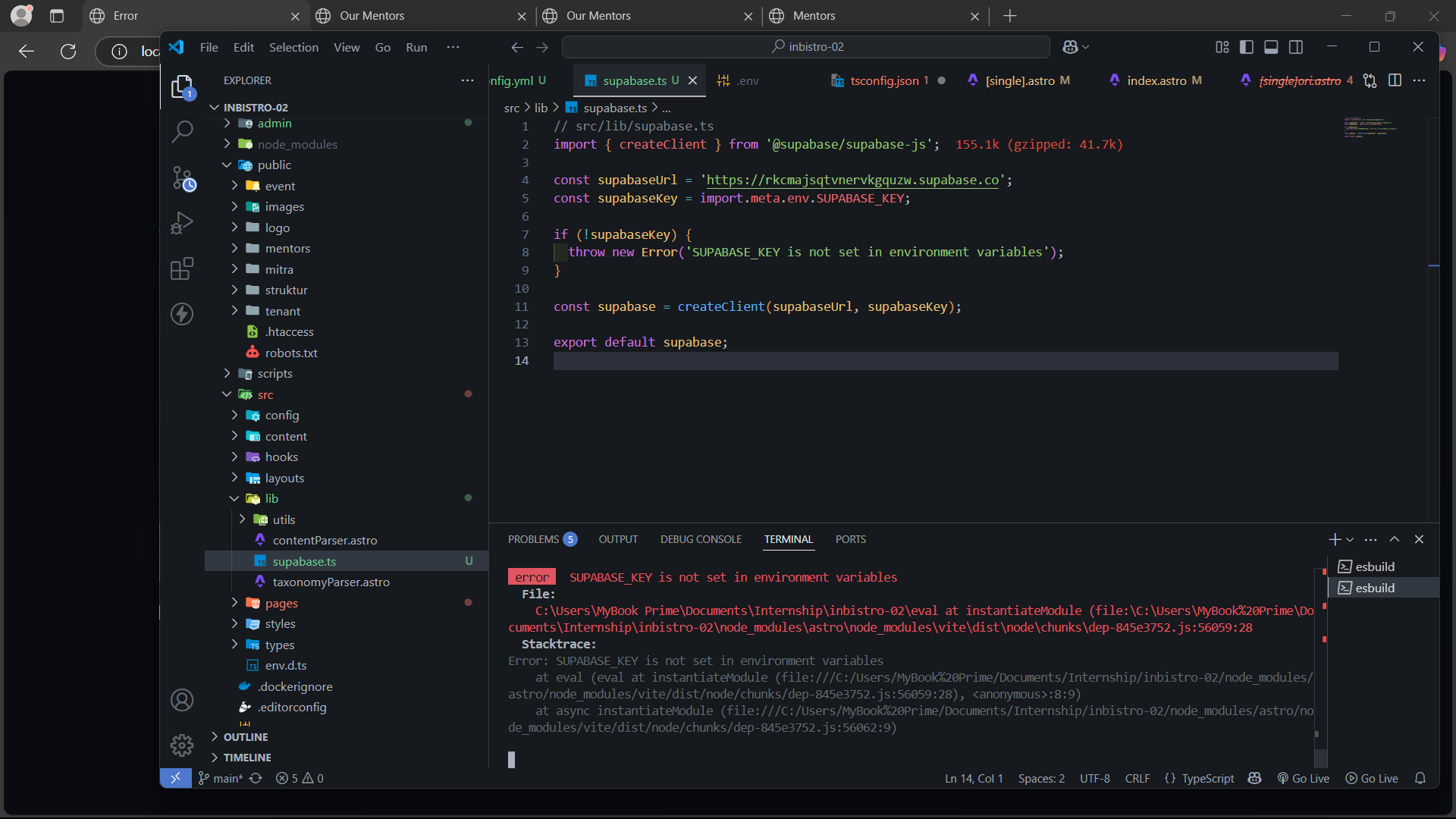Open the Extensions view
This screenshot has height=819, width=1456.
182,268
